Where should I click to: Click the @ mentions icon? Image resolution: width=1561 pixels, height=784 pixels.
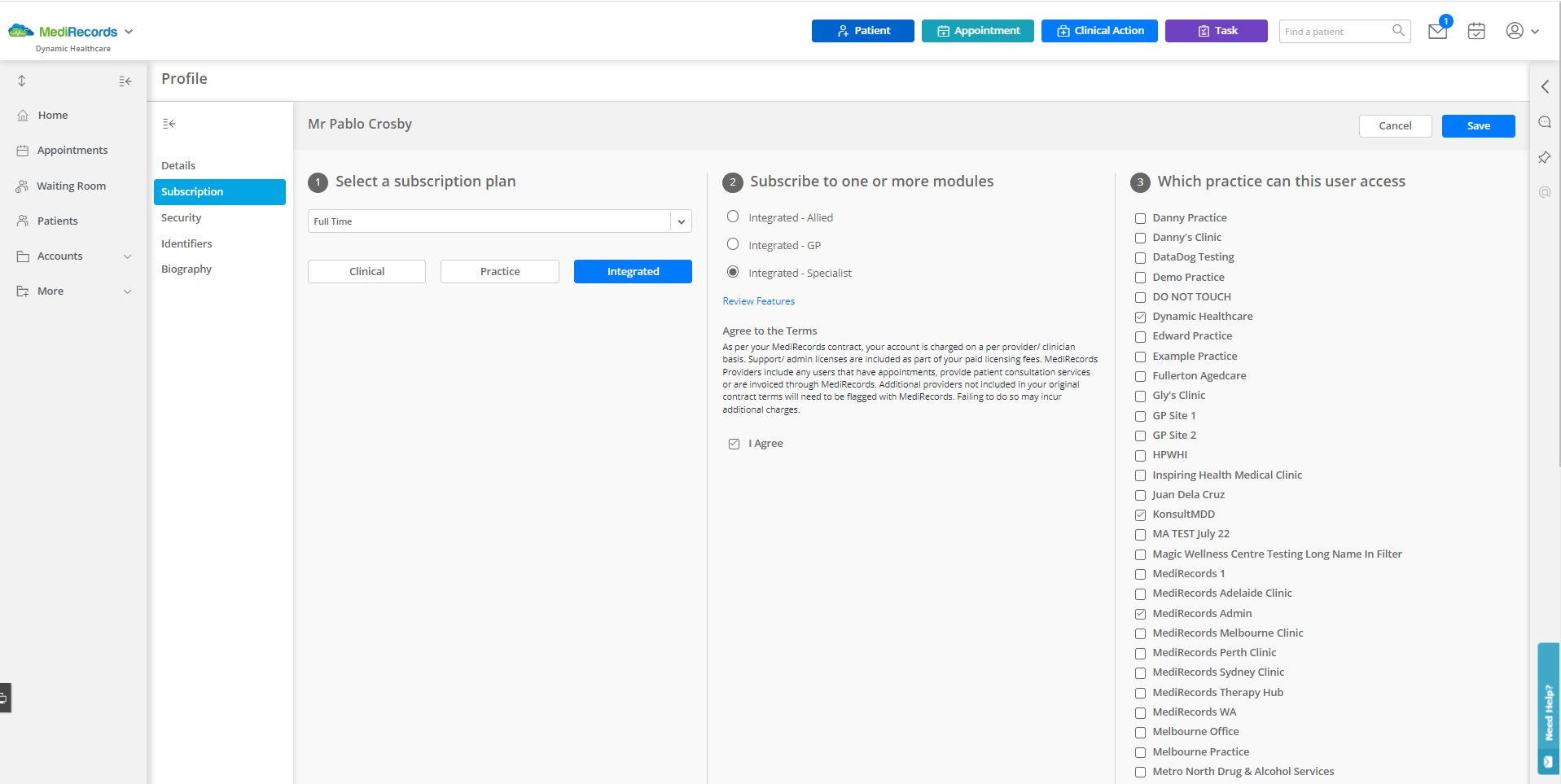1545,192
